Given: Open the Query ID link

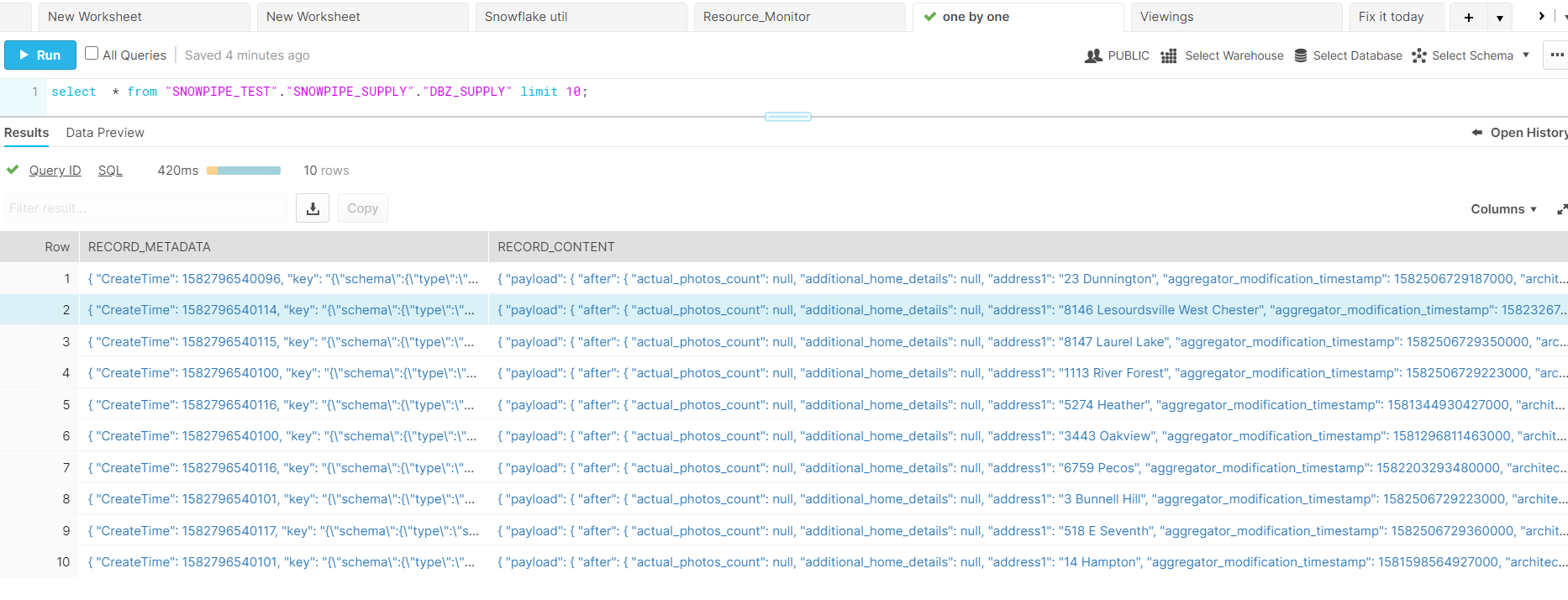Looking at the screenshot, I should point(55,171).
